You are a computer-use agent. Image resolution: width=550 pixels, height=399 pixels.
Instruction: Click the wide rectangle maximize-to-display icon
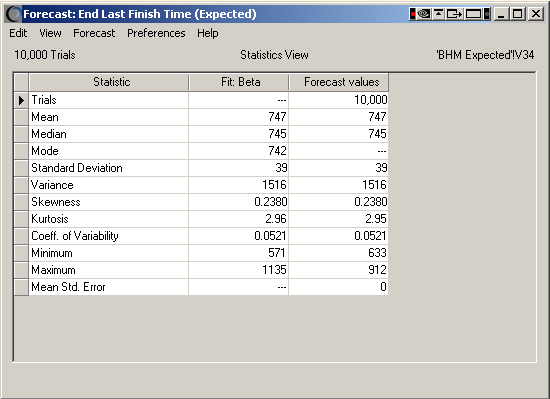(474, 14)
